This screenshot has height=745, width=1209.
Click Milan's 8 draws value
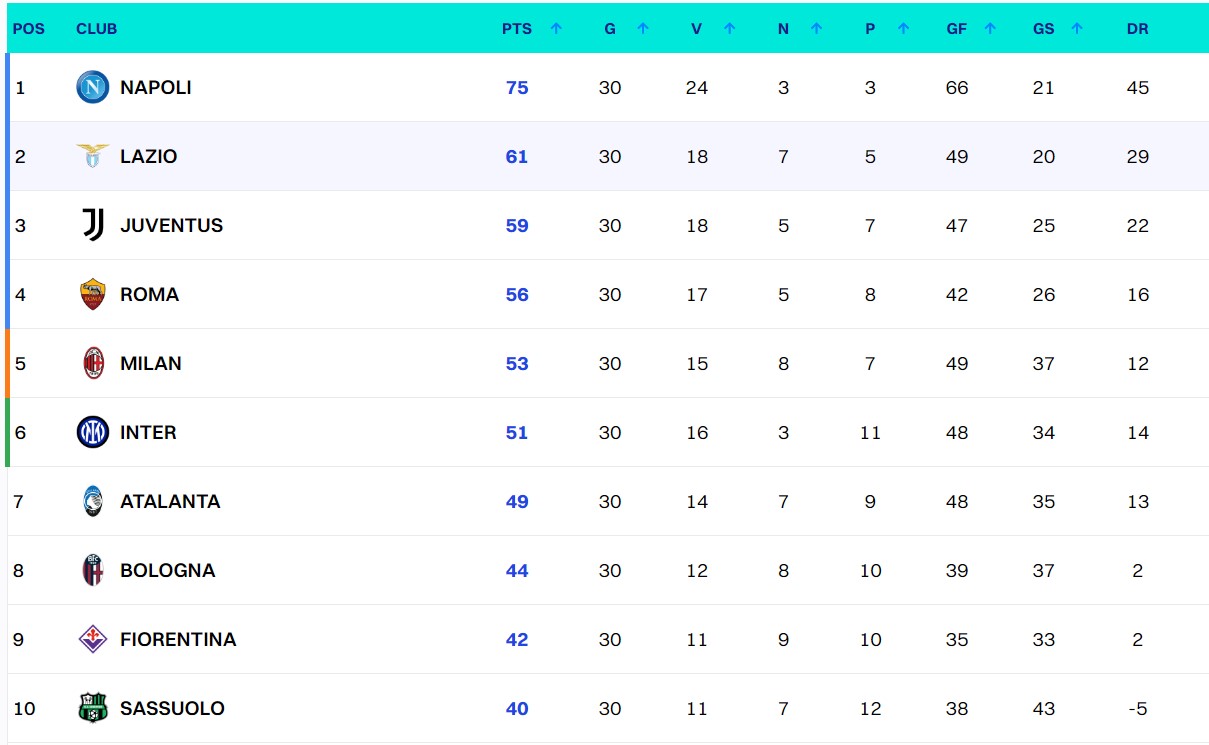(x=783, y=363)
